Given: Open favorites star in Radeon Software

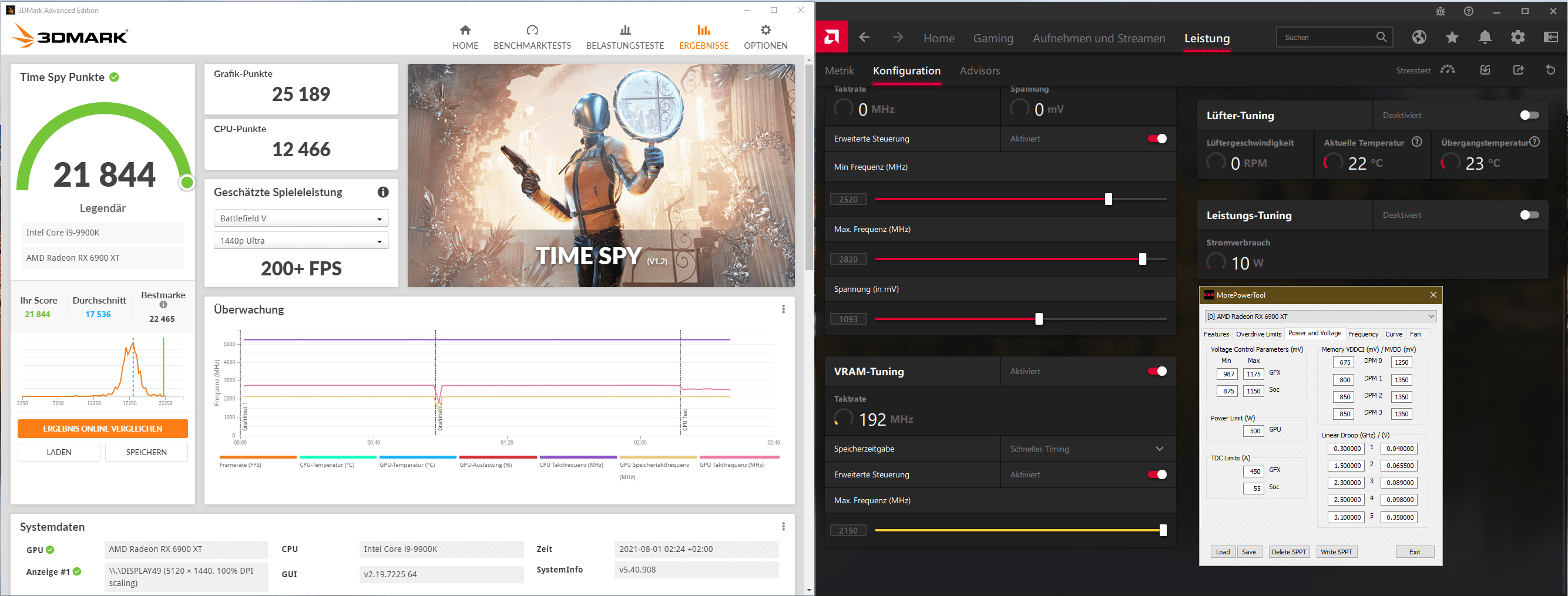Looking at the screenshot, I should (1452, 38).
